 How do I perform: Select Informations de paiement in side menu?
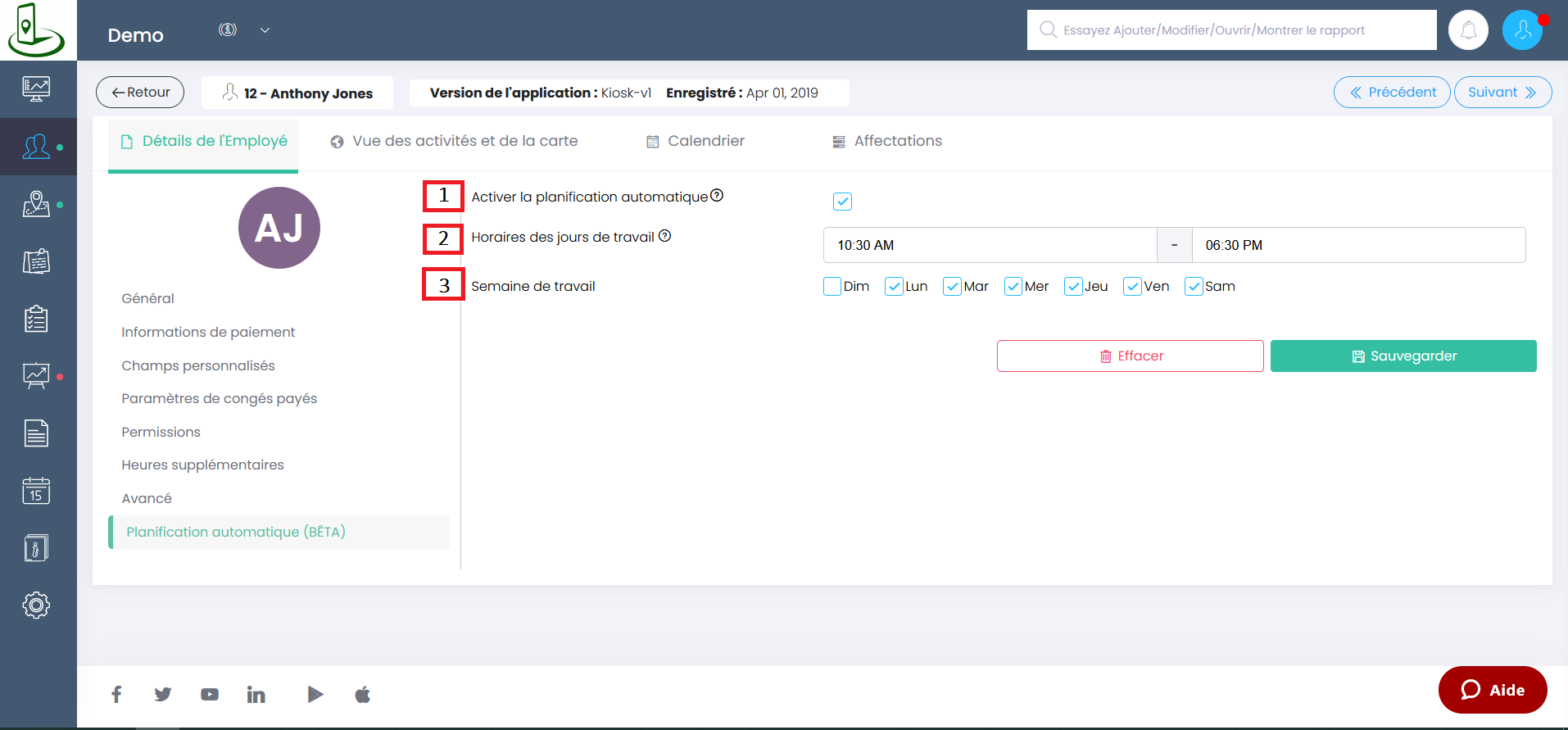(208, 332)
